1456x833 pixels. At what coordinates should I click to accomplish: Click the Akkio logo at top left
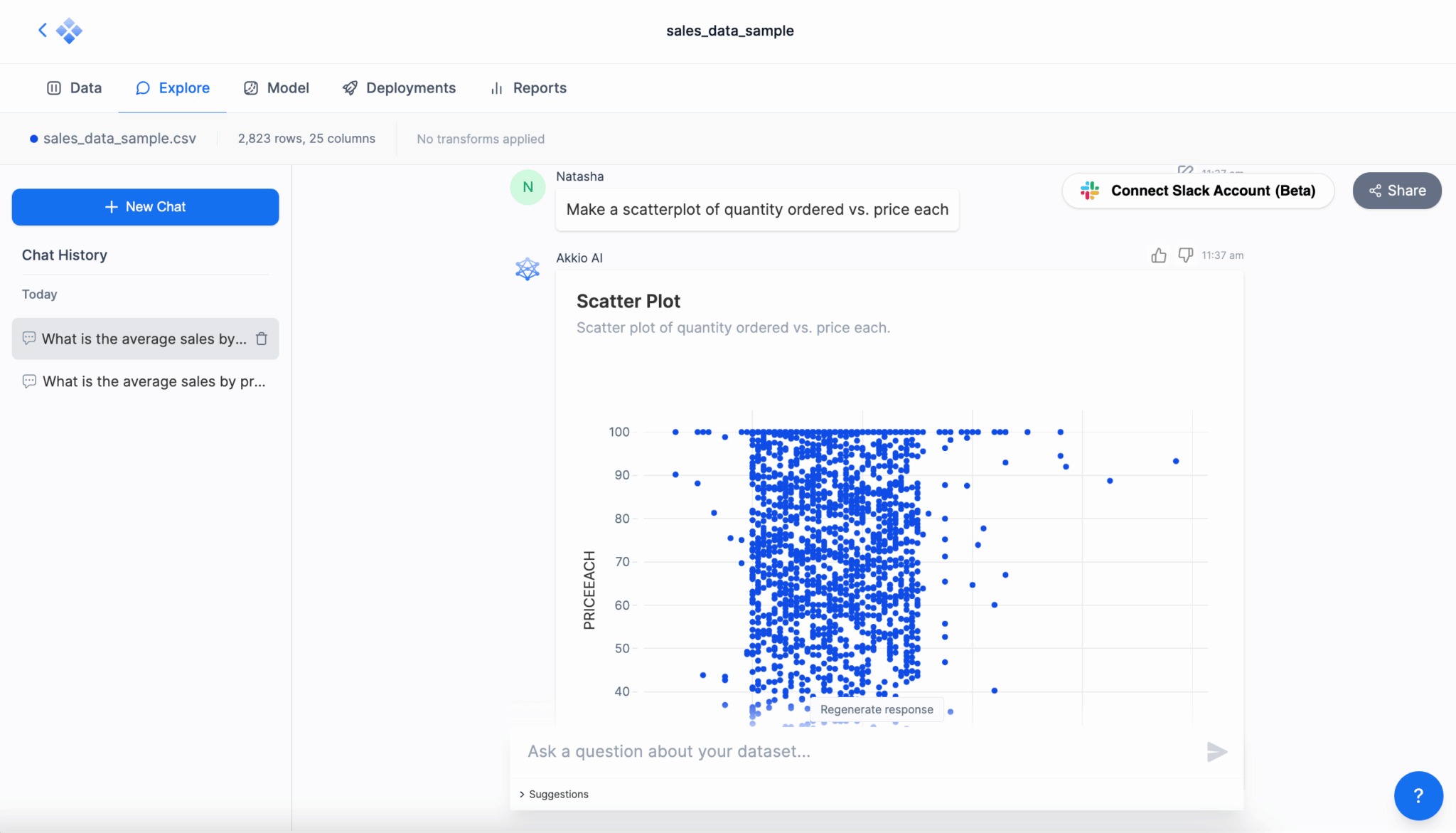click(x=68, y=31)
